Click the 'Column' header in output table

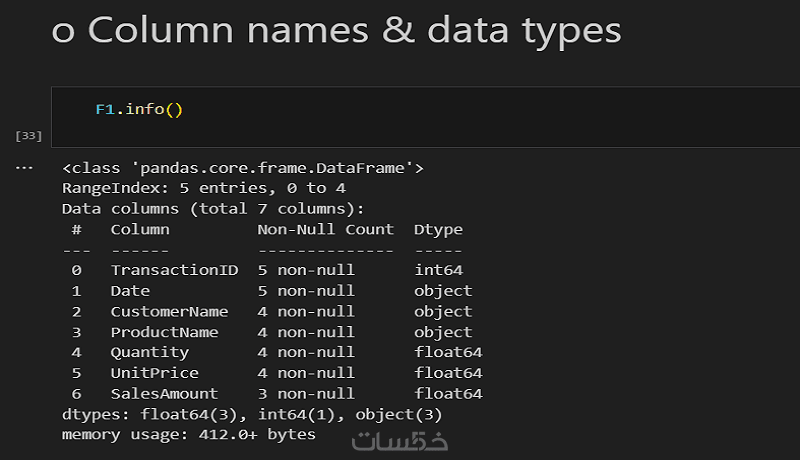pyautogui.click(x=140, y=229)
